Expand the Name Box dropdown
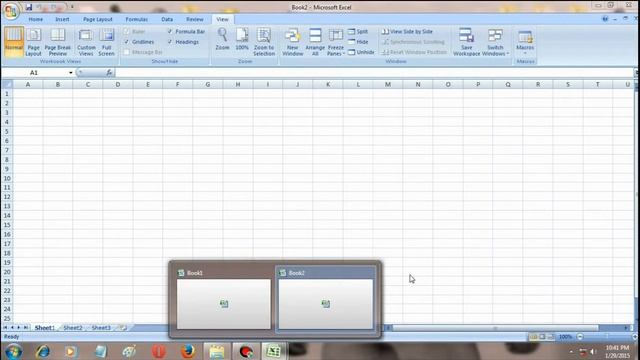 71,73
